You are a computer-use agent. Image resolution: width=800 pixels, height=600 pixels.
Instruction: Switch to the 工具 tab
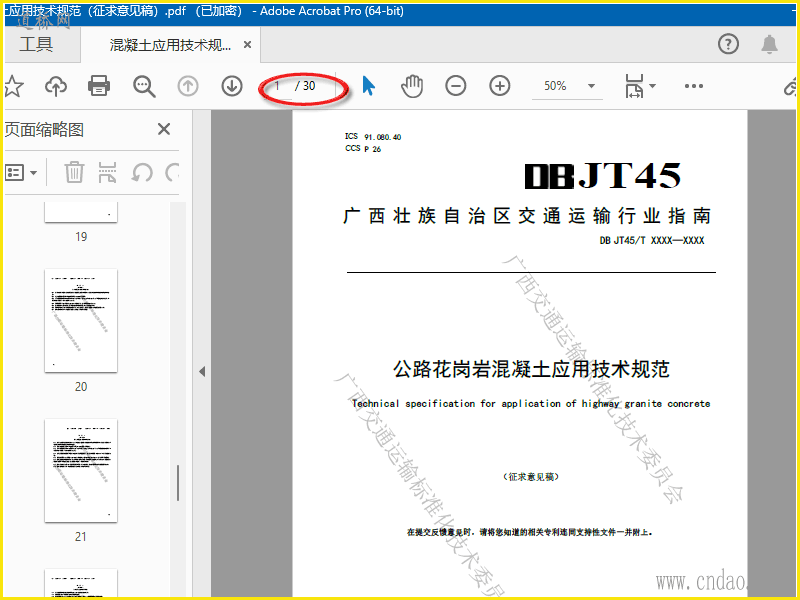36,44
